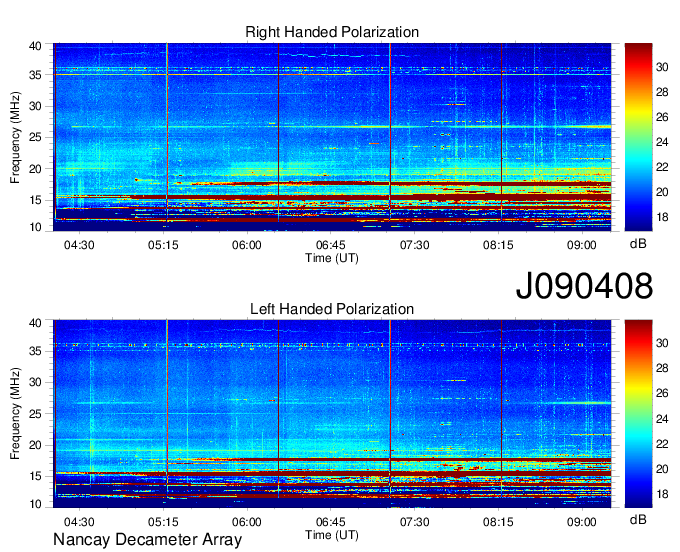The image size is (680, 552).
Task: Click the Left Handed plot's dB color bar
Action: 638,414
